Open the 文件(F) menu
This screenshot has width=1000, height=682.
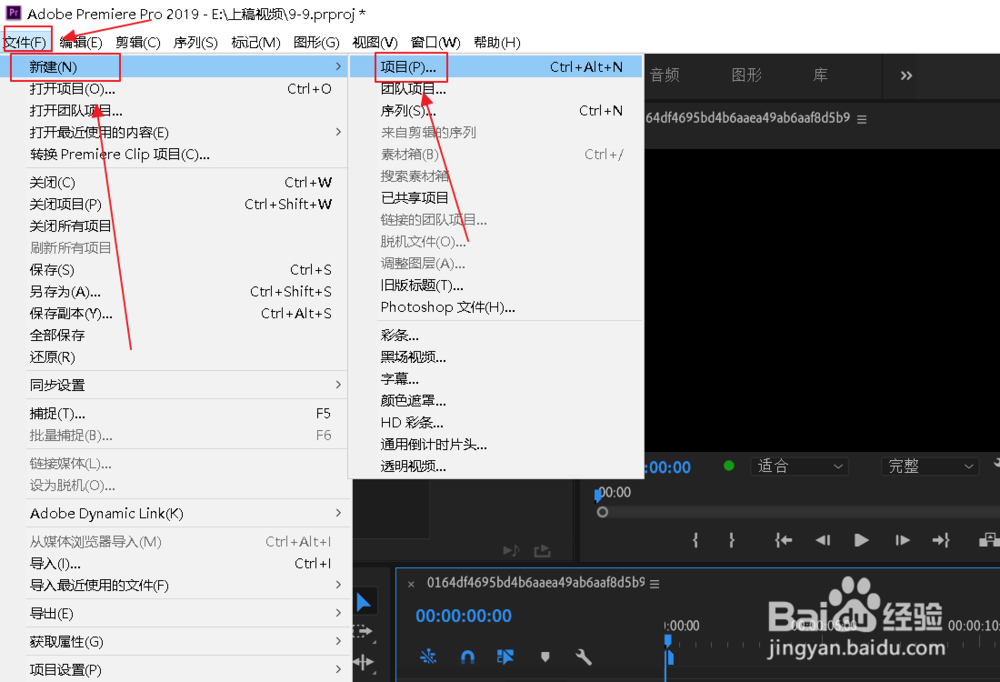coord(26,42)
